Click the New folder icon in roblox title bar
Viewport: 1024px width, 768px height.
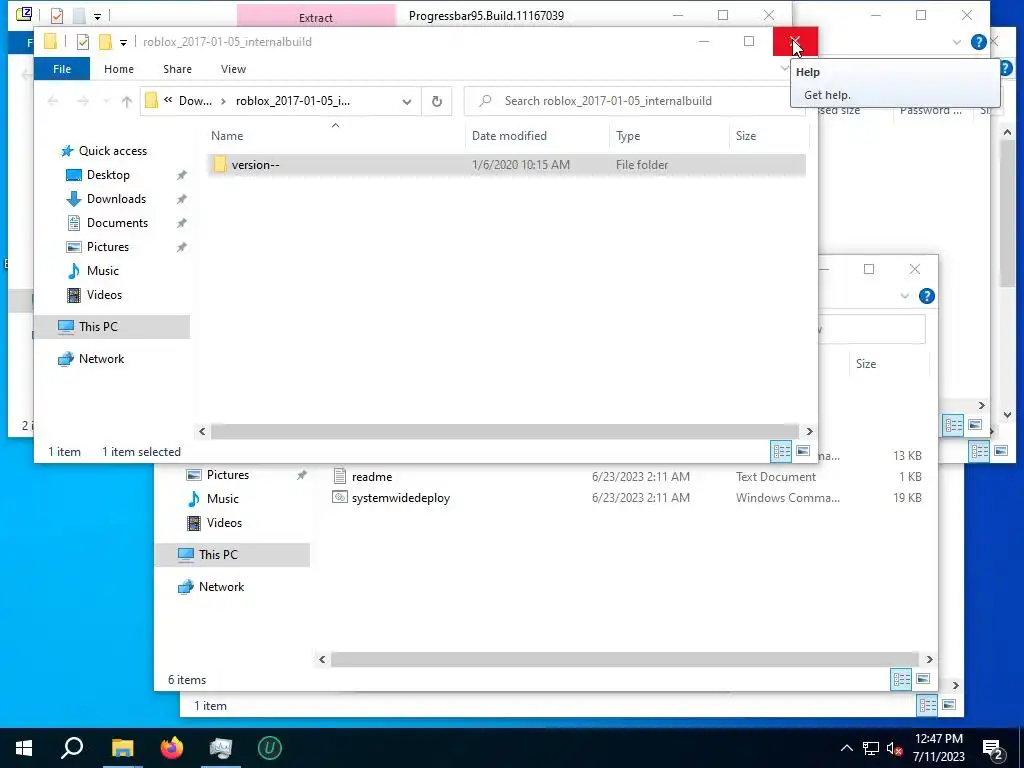tap(105, 42)
